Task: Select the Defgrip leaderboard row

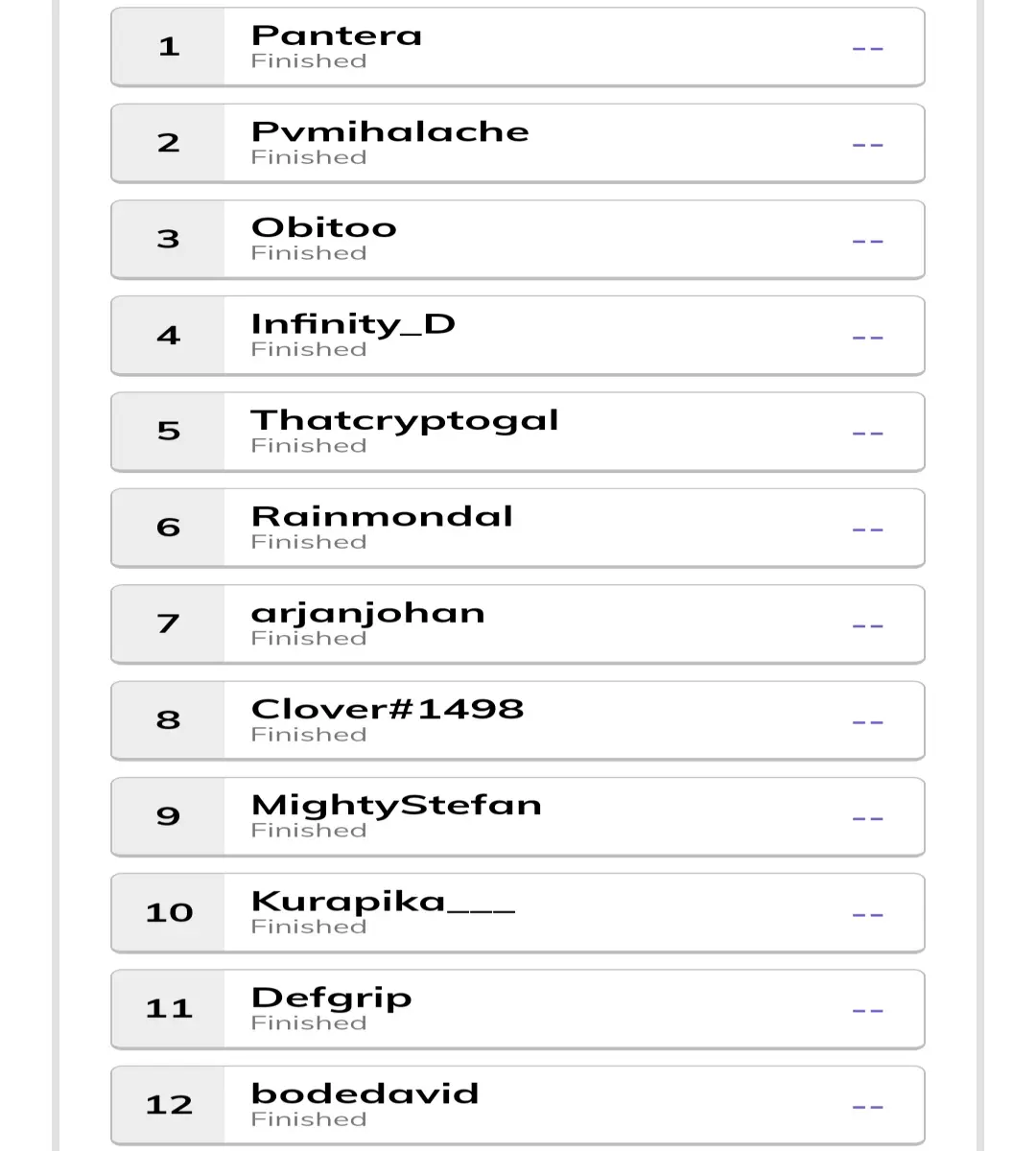Action: 518,1009
